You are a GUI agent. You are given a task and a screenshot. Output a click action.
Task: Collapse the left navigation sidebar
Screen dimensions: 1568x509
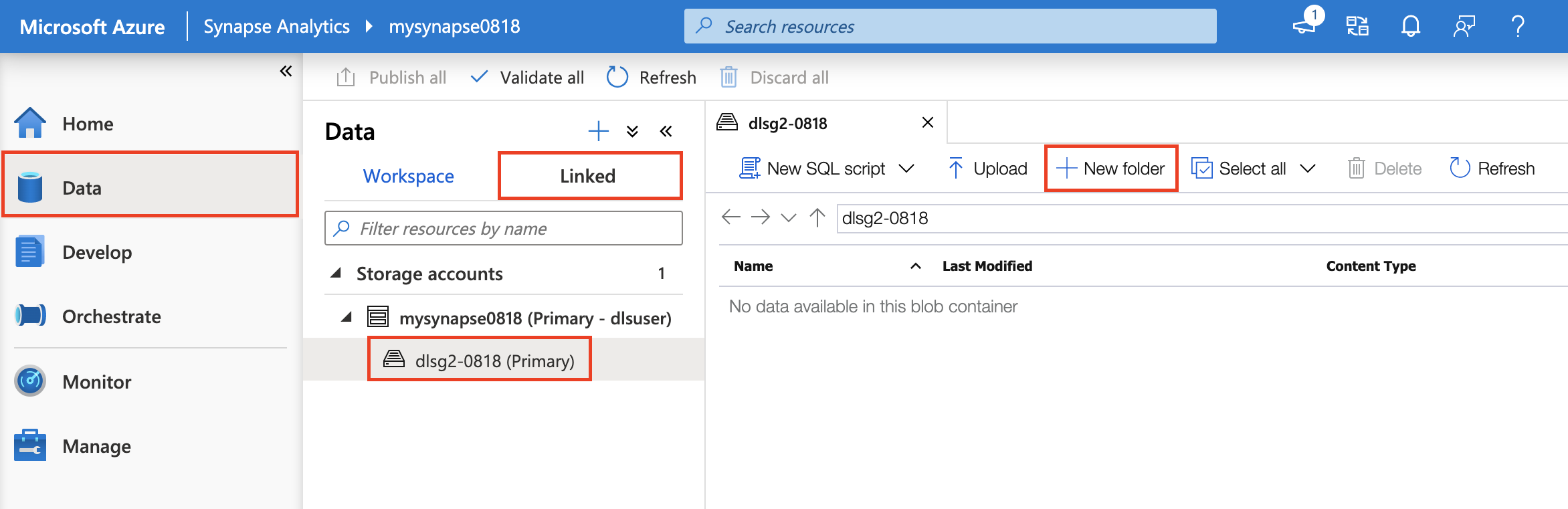click(286, 71)
